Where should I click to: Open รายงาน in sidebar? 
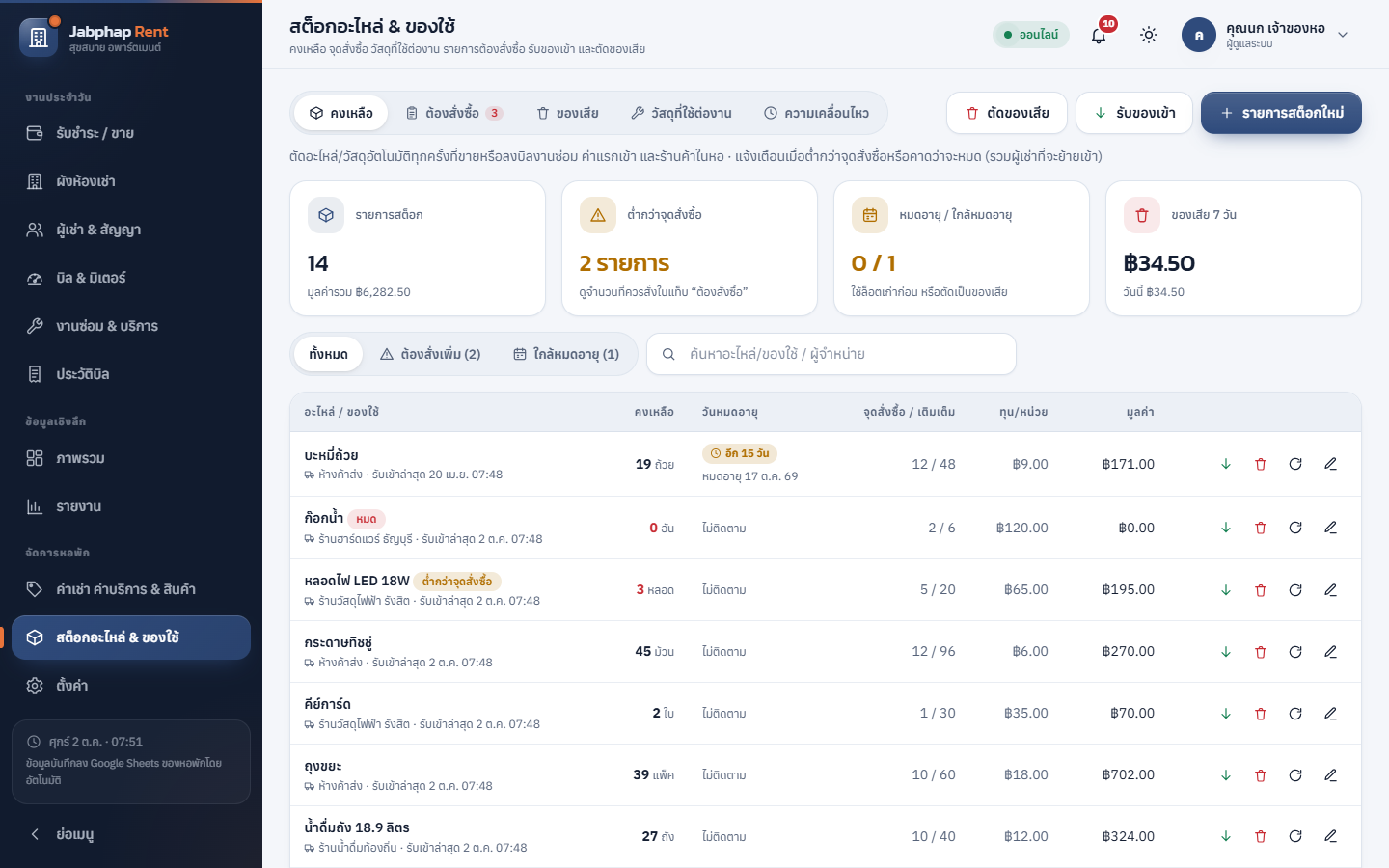coord(131,506)
